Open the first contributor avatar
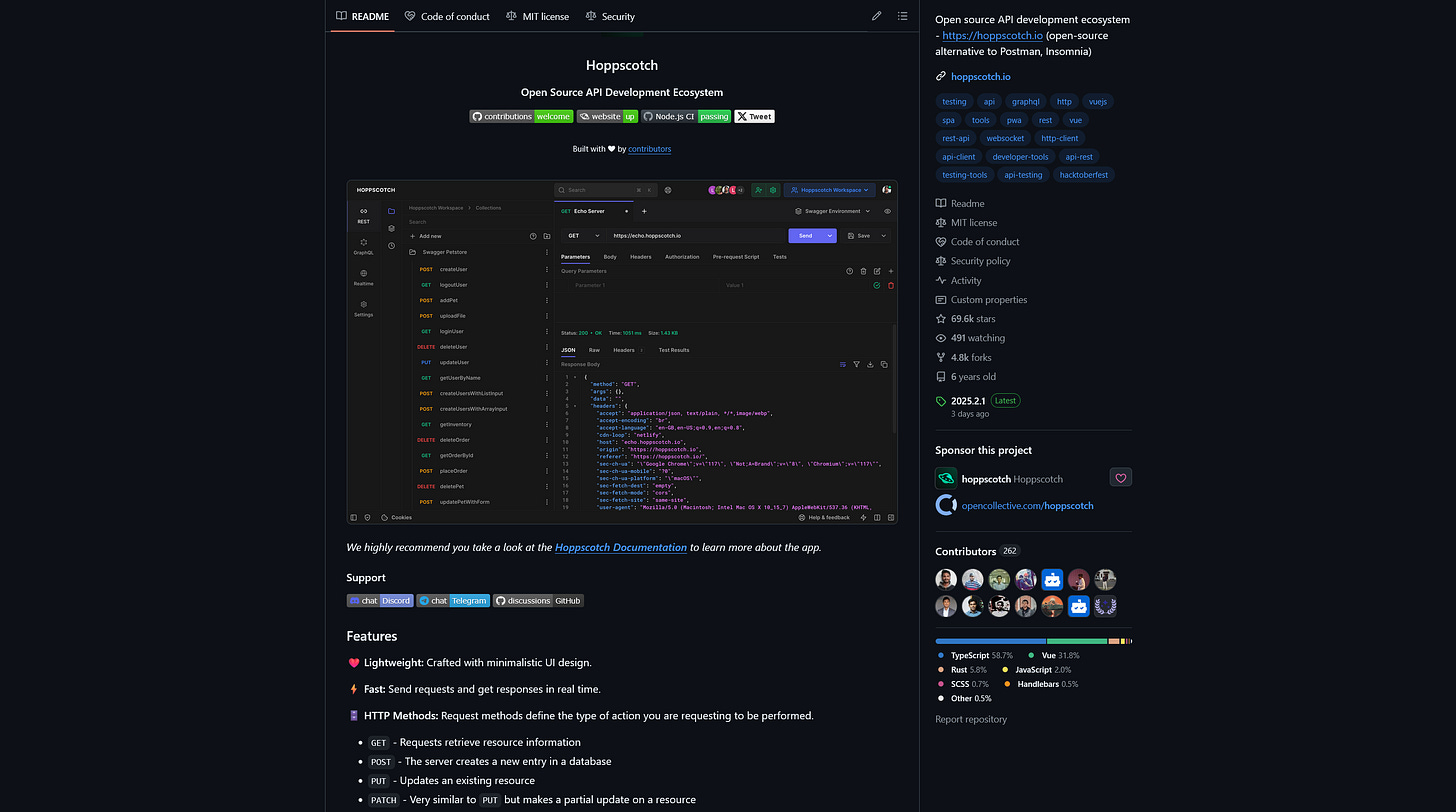This screenshot has width=1456, height=812. 946,580
